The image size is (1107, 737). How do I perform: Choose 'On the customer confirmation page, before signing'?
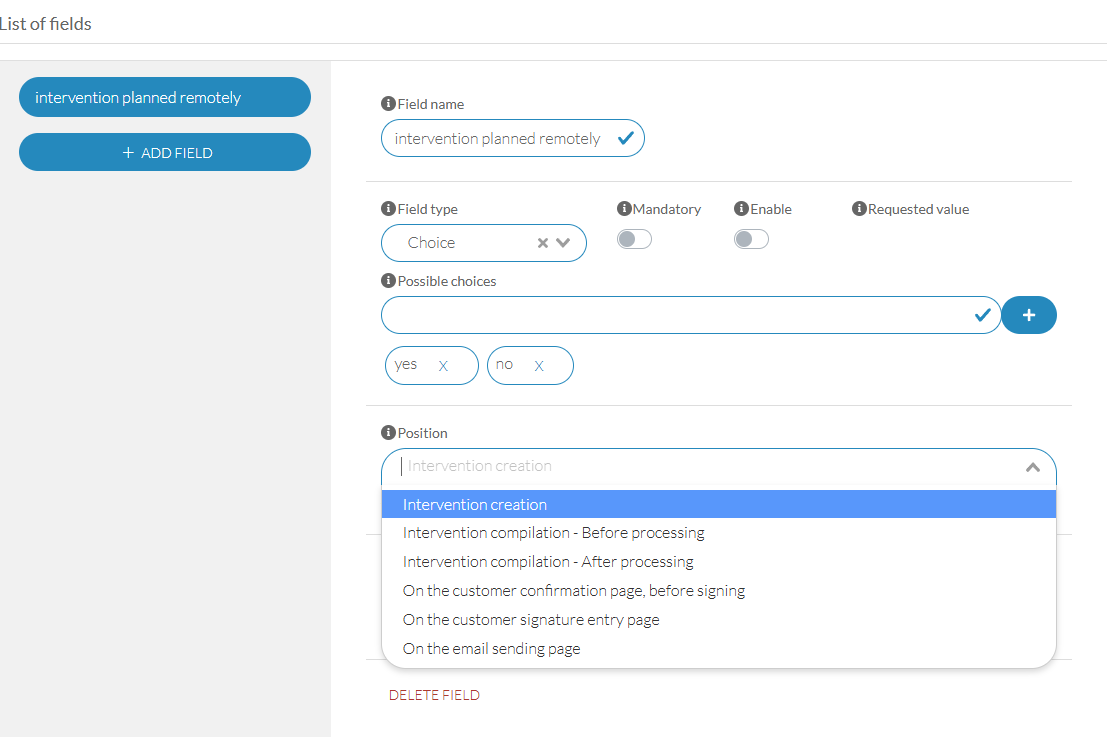719,591
